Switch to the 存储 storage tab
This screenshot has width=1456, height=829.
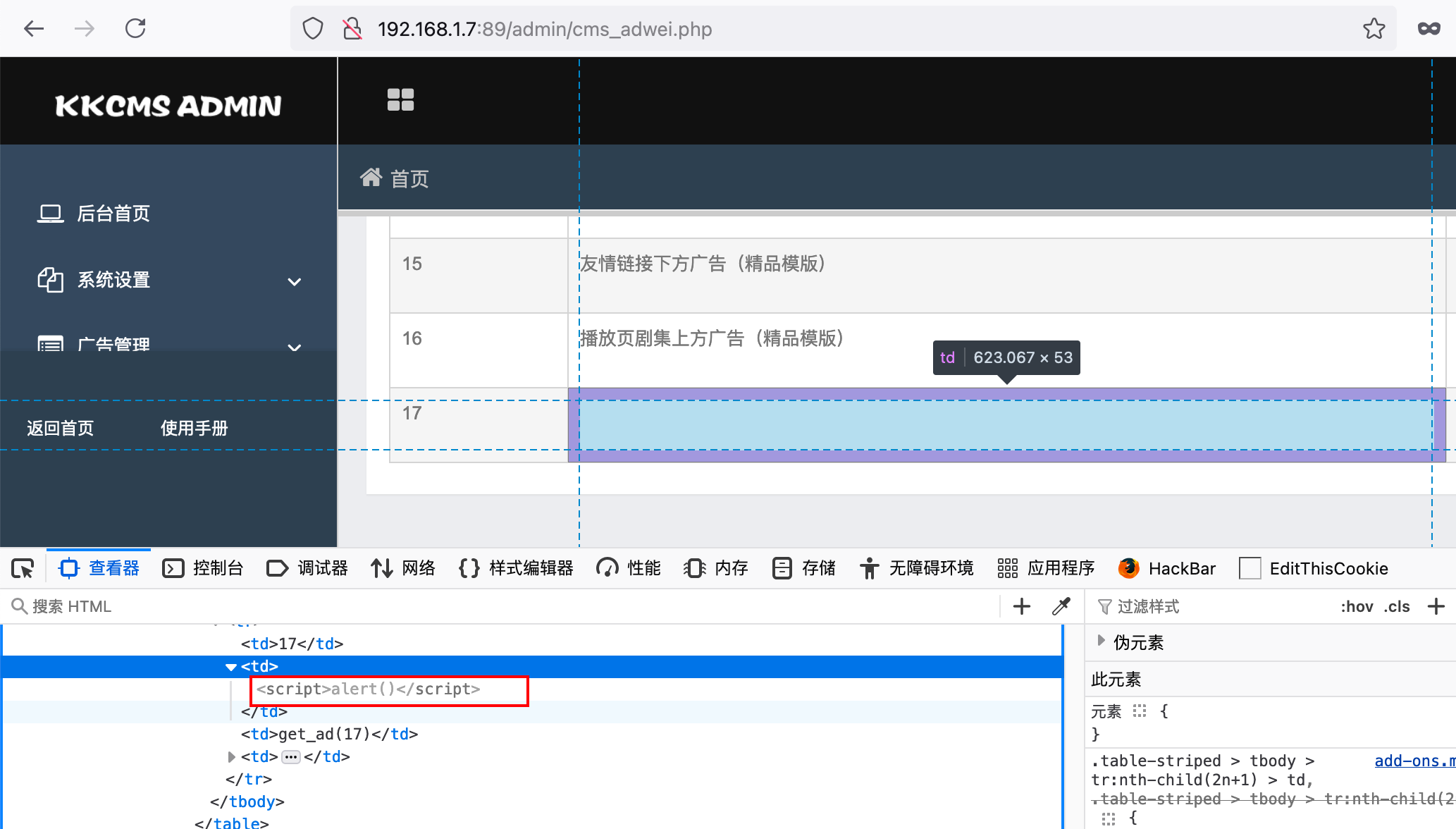click(803, 568)
